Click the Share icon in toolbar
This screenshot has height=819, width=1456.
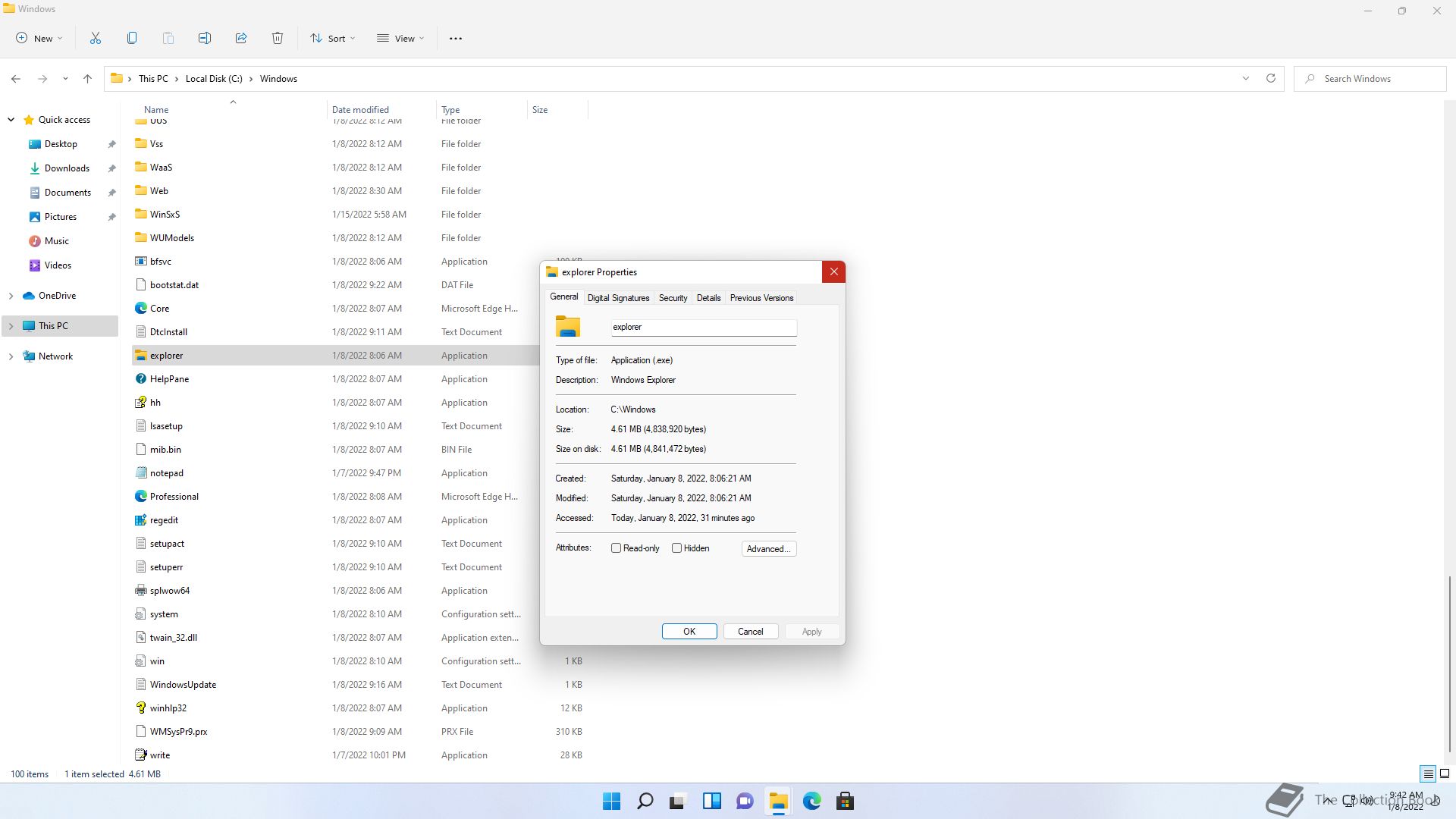[241, 38]
